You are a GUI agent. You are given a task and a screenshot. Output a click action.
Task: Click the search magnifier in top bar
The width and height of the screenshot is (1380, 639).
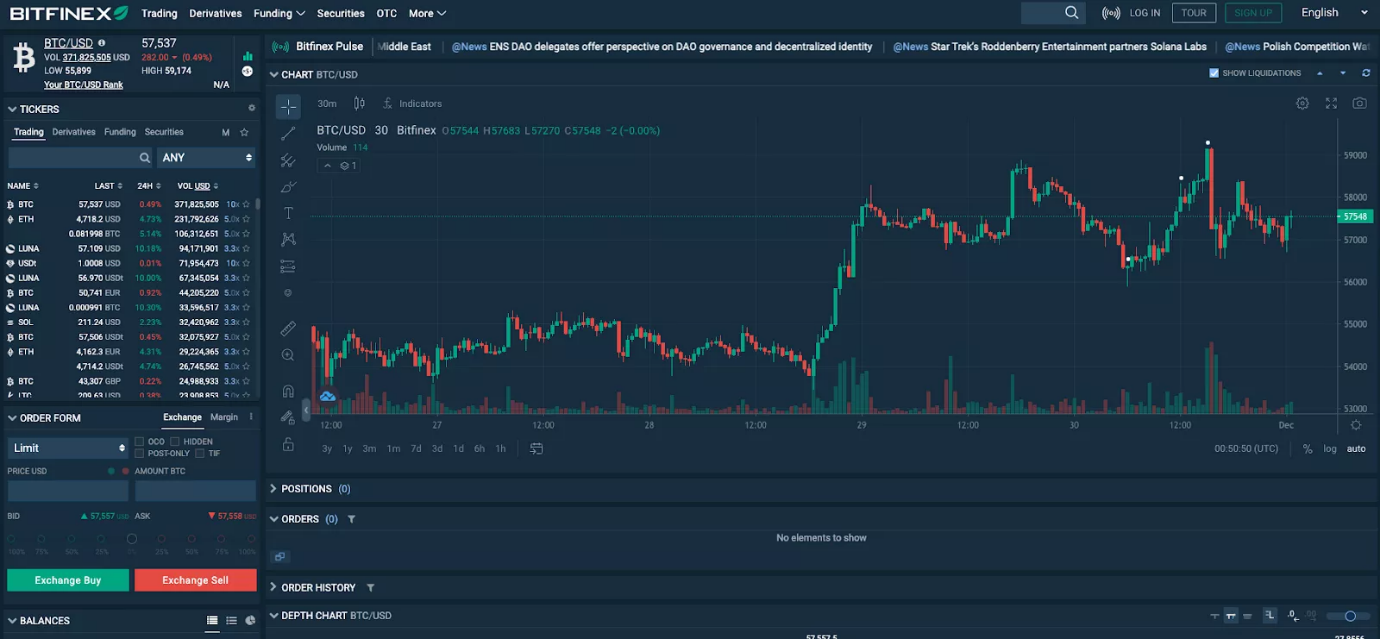[x=1072, y=13]
